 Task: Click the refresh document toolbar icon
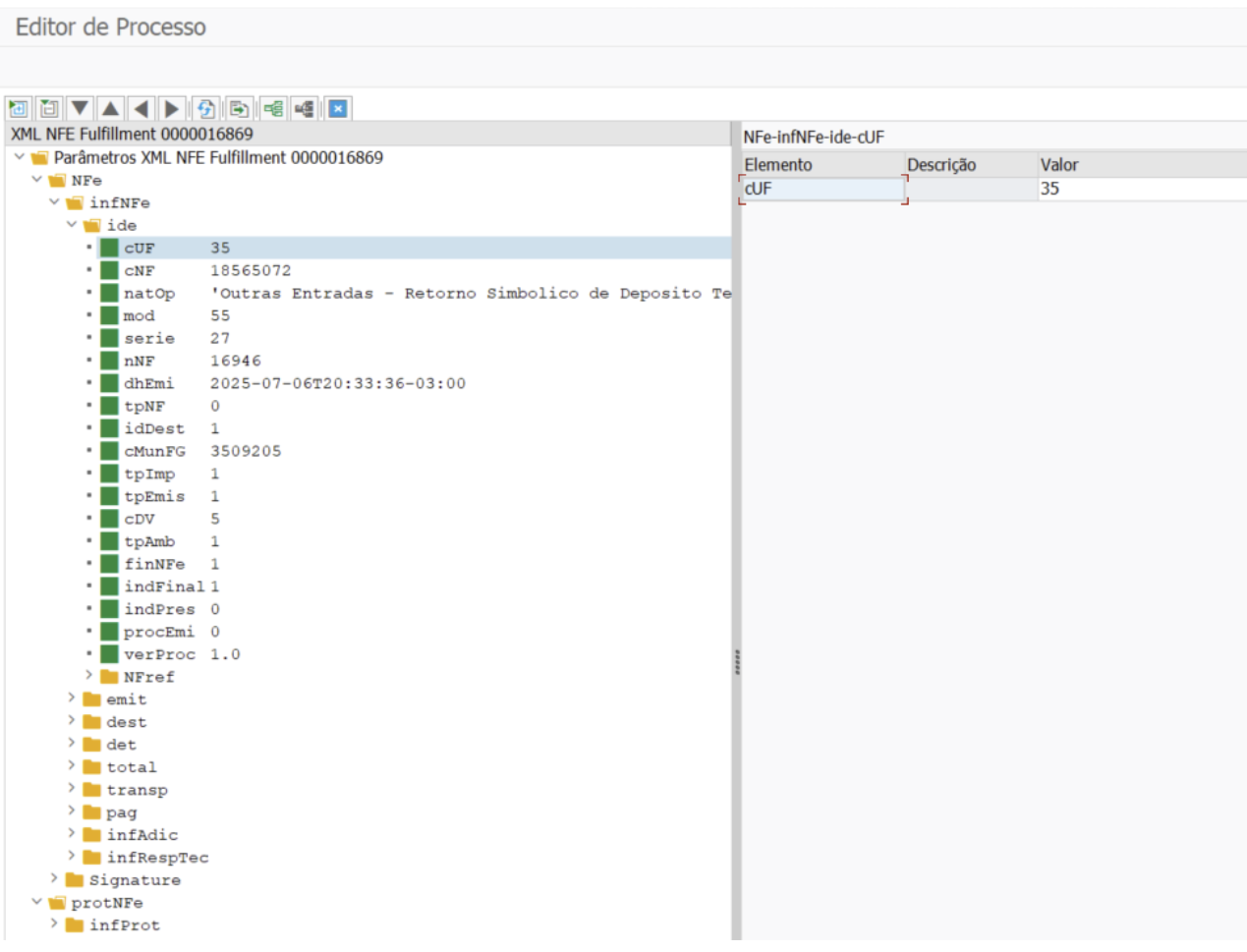205,108
